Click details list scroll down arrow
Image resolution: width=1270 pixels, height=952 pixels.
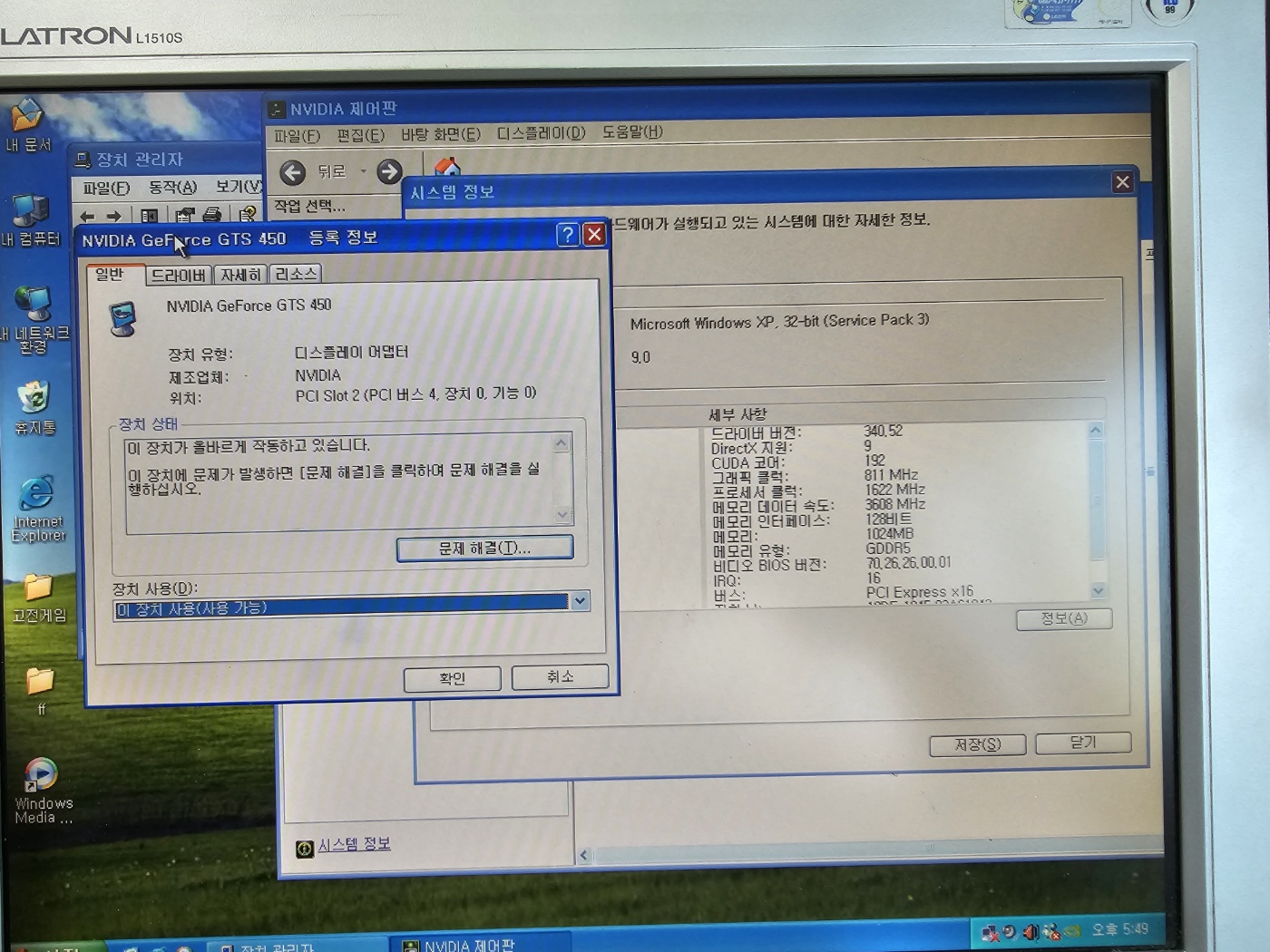[x=1098, y=590]
